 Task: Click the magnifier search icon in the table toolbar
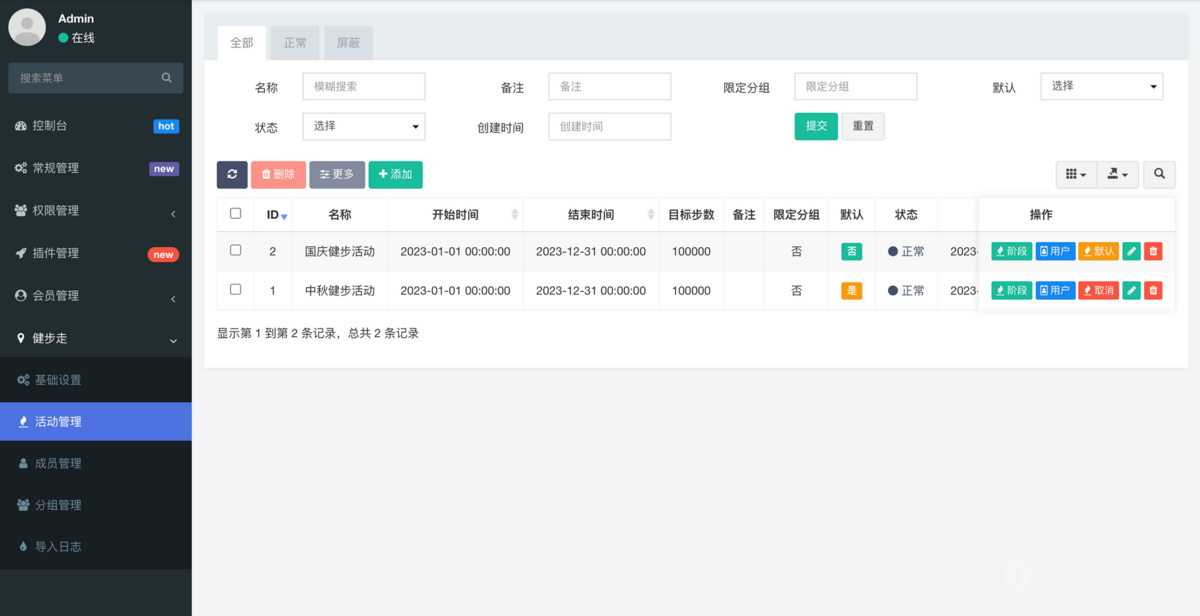1159,174
